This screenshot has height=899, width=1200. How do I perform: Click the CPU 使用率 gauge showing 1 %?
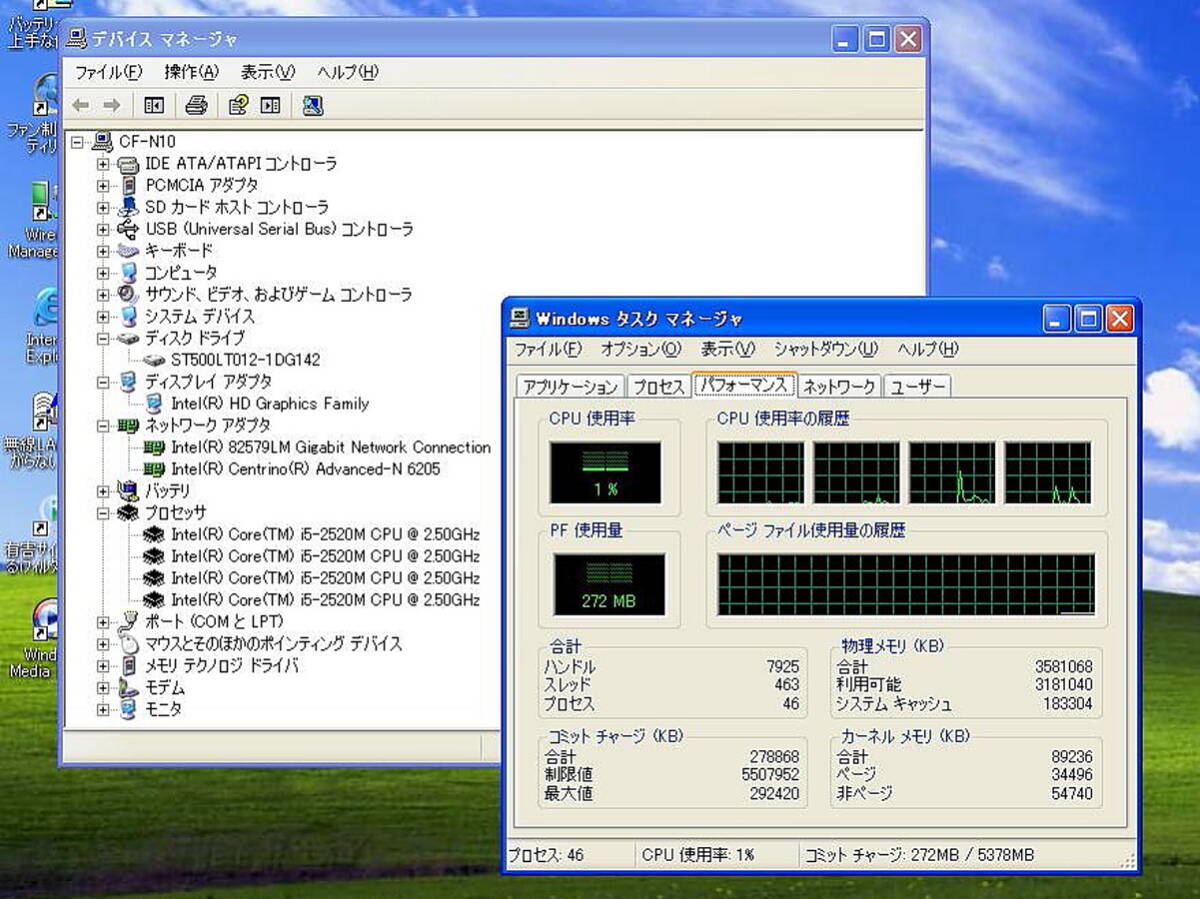(606, 473)
